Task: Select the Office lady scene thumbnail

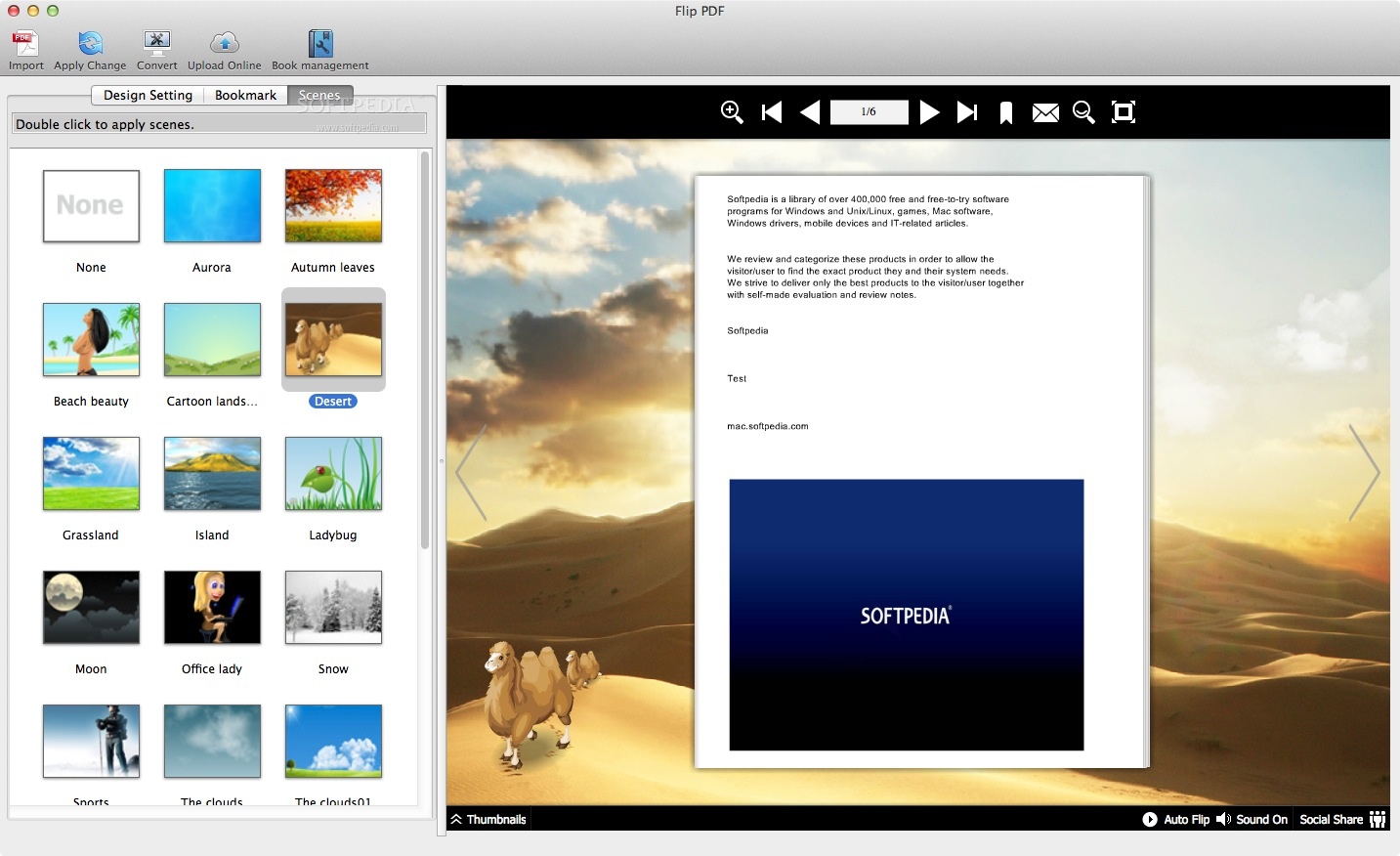Action: pos(212,608)
